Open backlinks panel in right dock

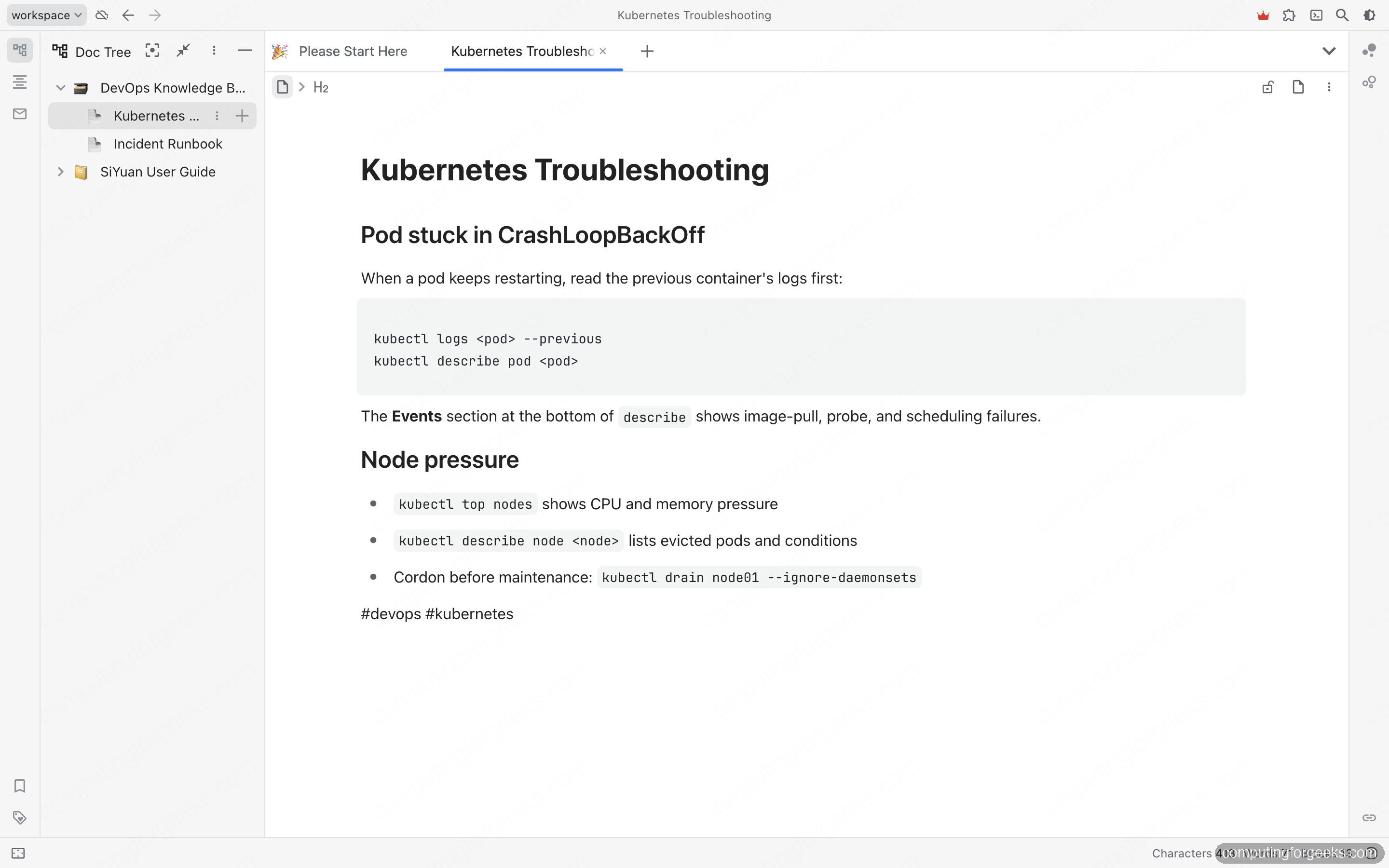(x=1369, y=817)
